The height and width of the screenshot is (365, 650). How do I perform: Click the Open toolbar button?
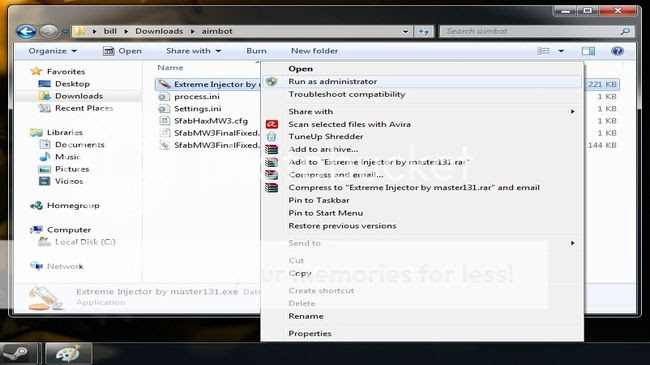tap(123, 51)
